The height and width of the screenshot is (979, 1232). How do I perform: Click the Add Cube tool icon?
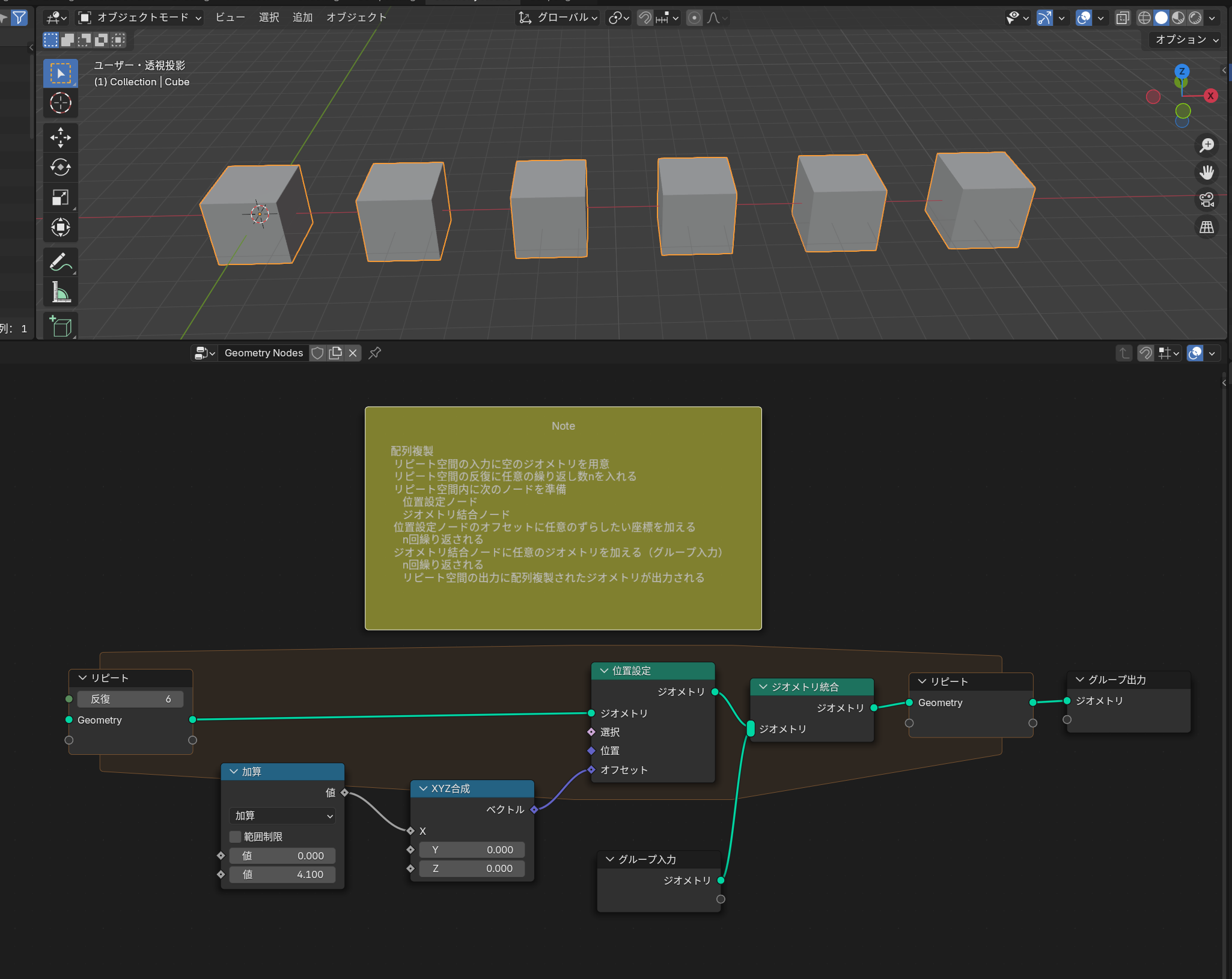coord(60,326)
